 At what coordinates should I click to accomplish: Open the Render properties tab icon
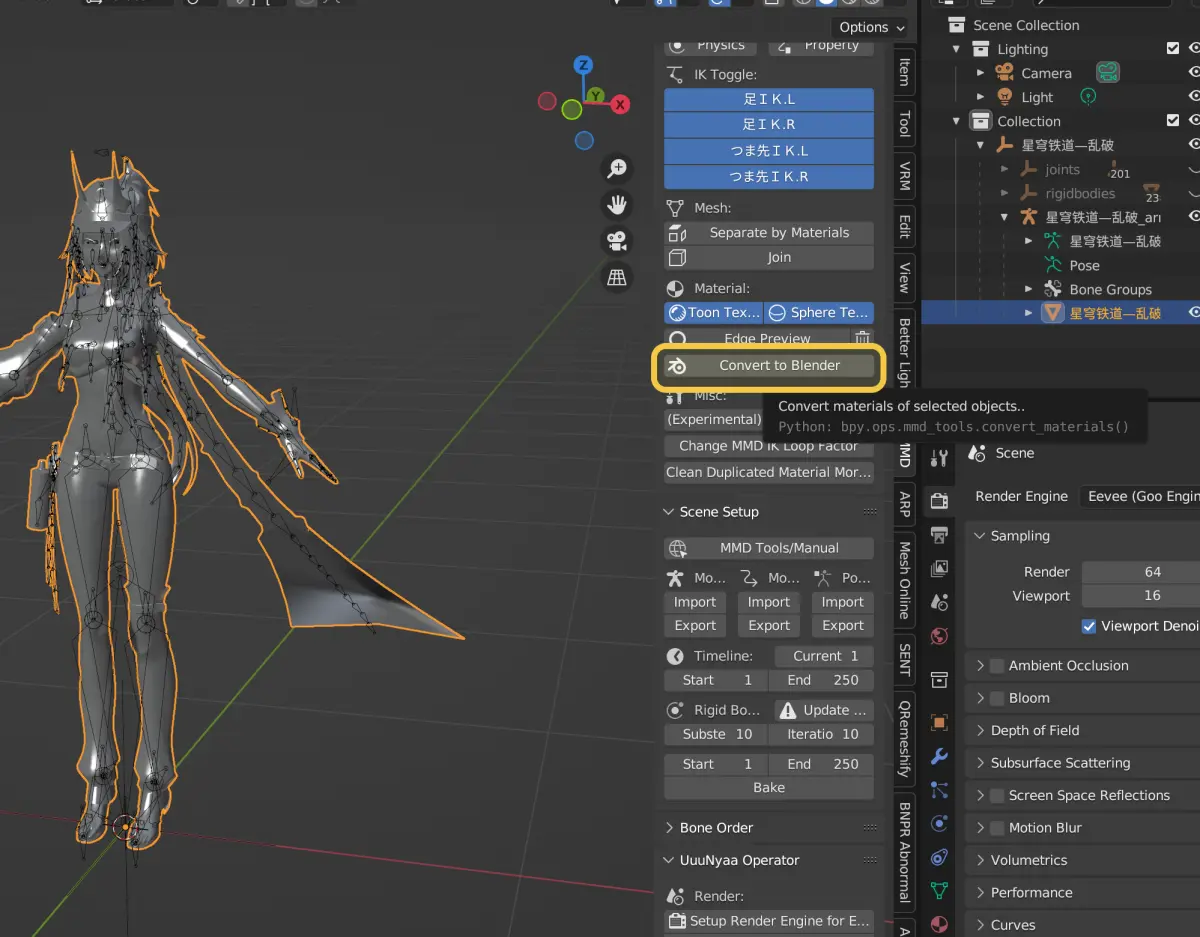pyautogui.click(x=939, y=500)
